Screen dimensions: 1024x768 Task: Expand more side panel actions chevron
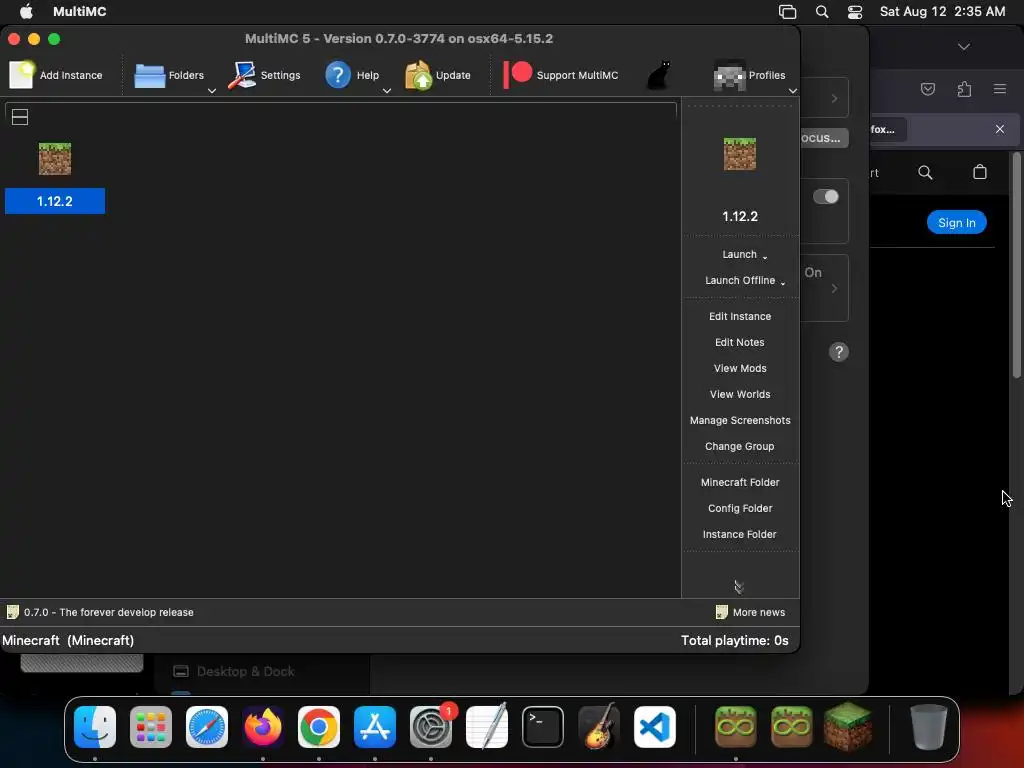[739, 587]
